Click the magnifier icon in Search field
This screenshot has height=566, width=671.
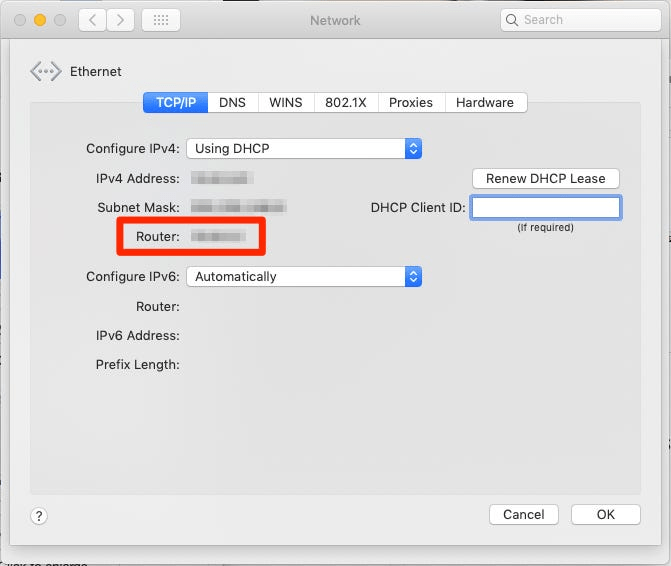pos(511,20)
